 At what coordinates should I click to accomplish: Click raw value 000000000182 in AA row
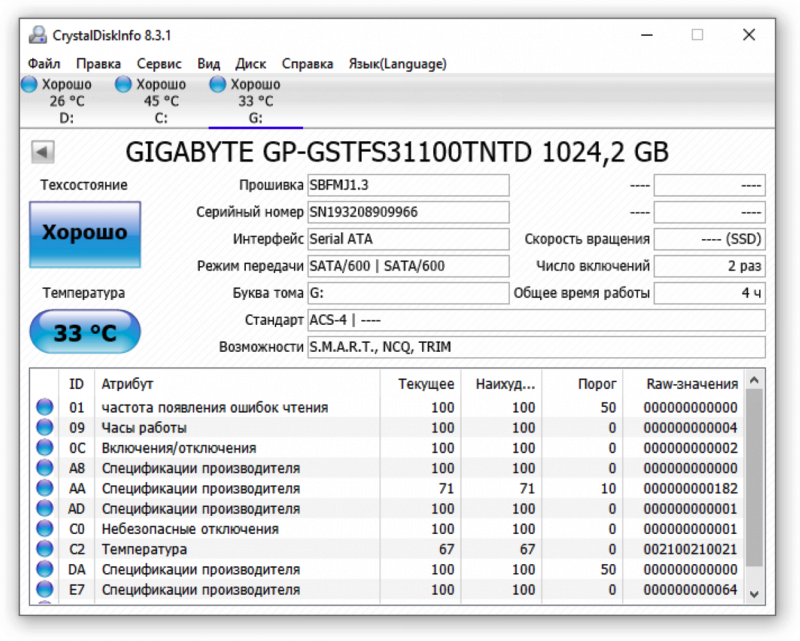tap(690, 488)
